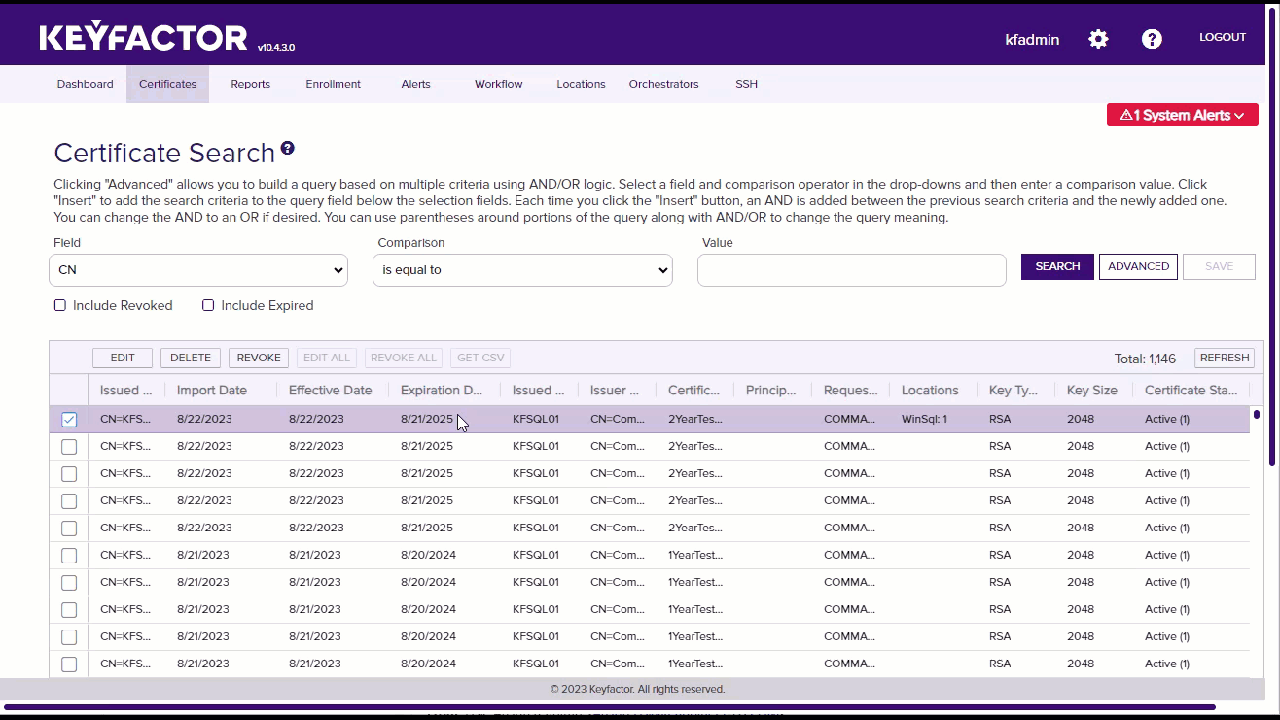Click the horizontal scrollbar at page bottom
The width and height of the screenshot is (1280, 720).
point(610,707)
